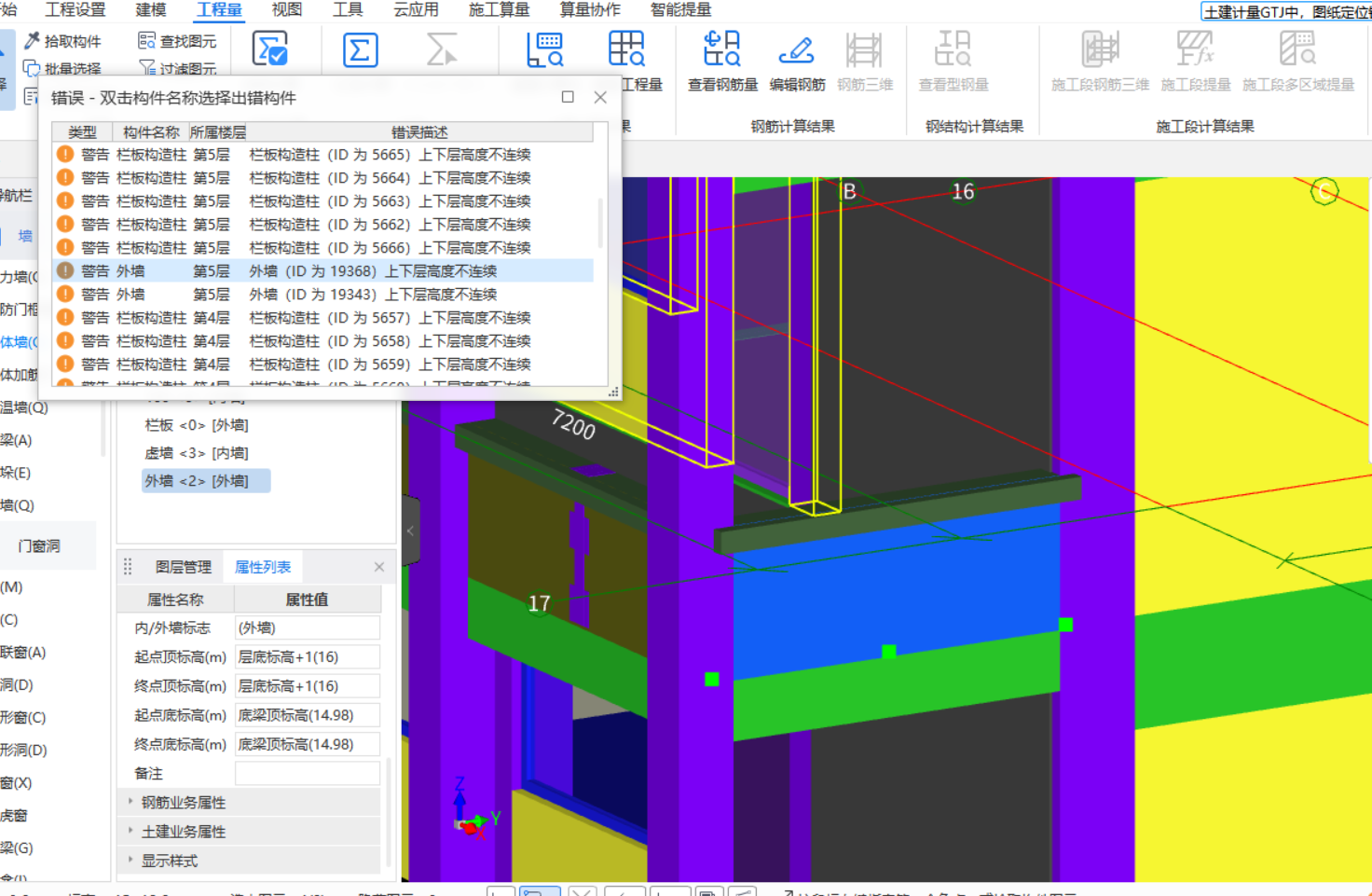Select component 栏板 <0> [外墙]

coord(197,424)
